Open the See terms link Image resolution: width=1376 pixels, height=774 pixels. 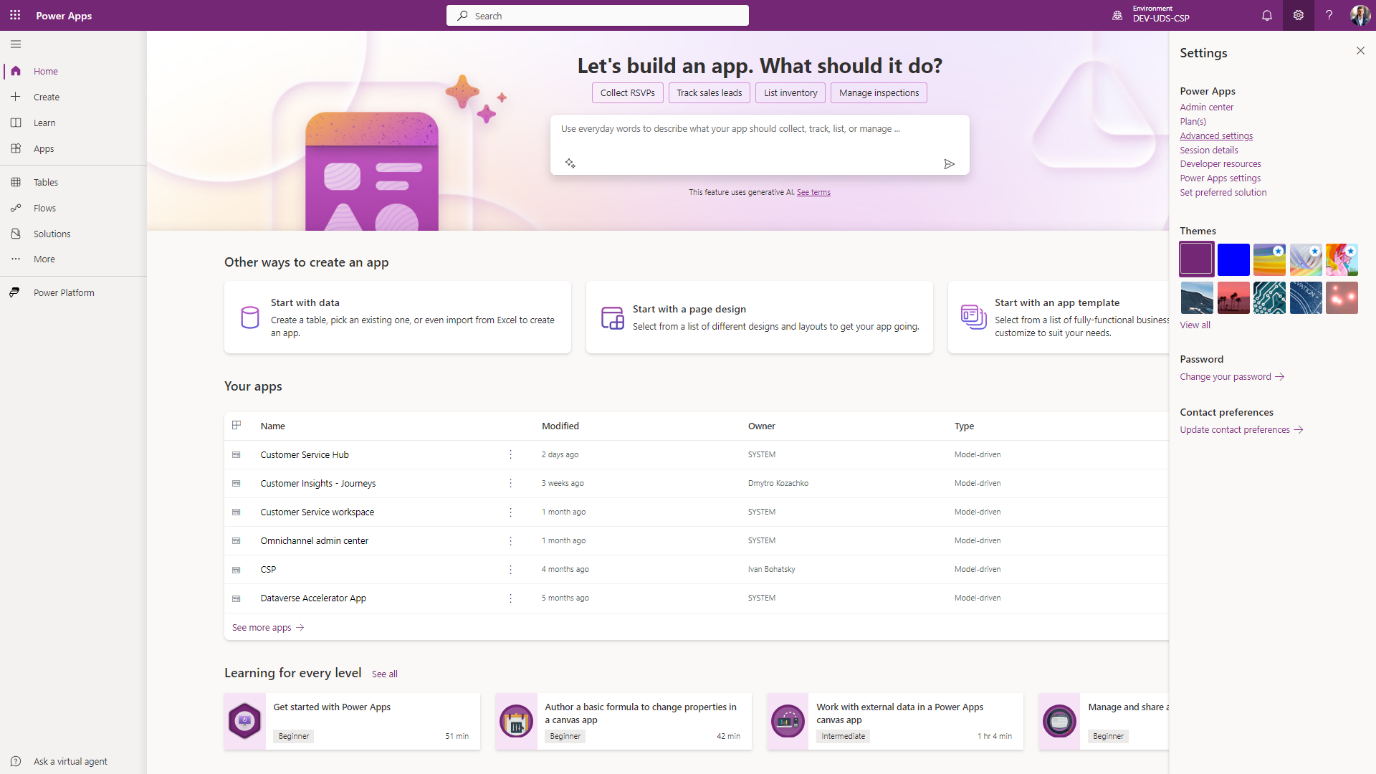point(813,192)
